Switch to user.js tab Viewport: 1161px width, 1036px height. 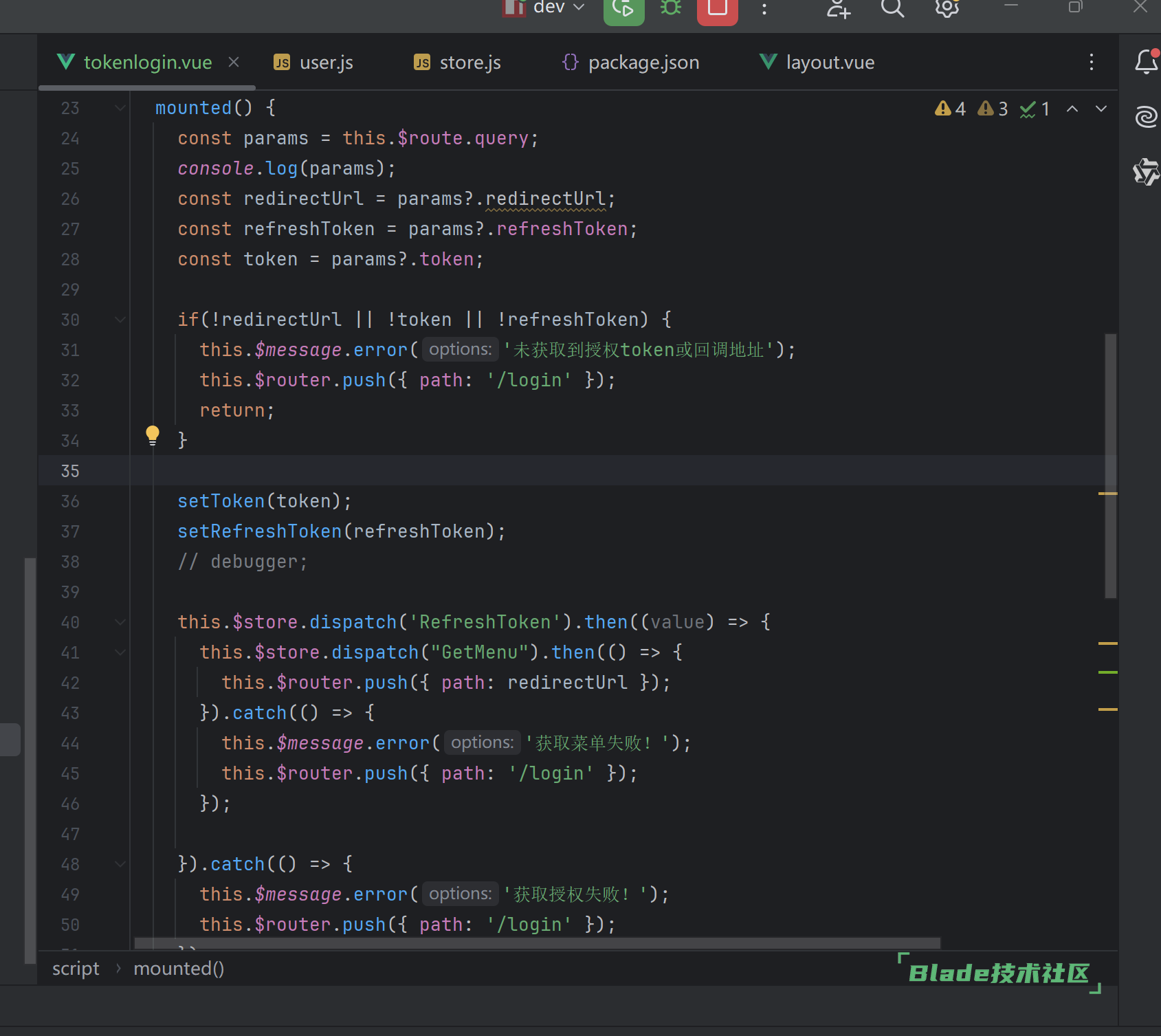pyautogui.click(x=313, y=63)
